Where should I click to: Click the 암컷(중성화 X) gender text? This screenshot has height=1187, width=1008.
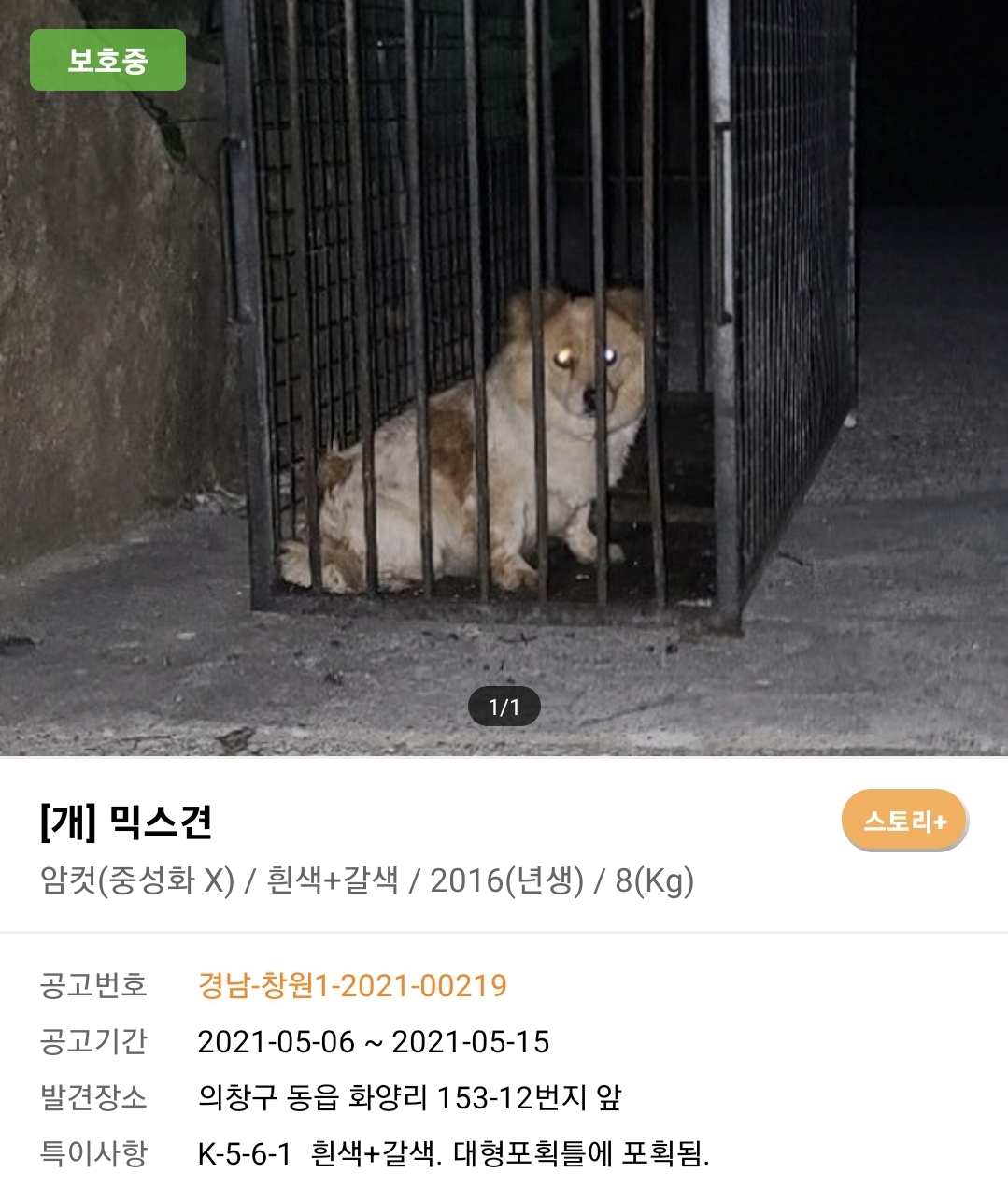[137, 880]
